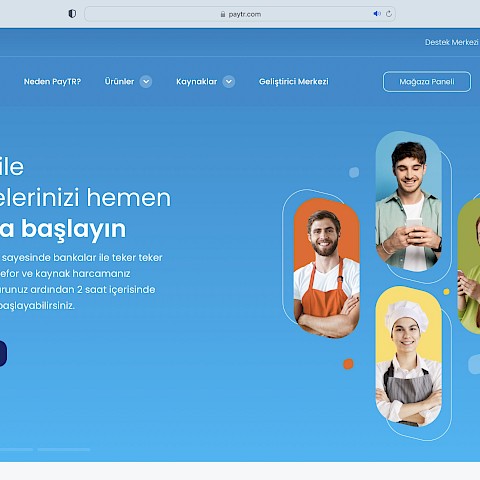Viewport: 480px width, 480px height.
Task: Click the dark blue button at left edge
Action: pyautogui.click(x=3, y=354)
